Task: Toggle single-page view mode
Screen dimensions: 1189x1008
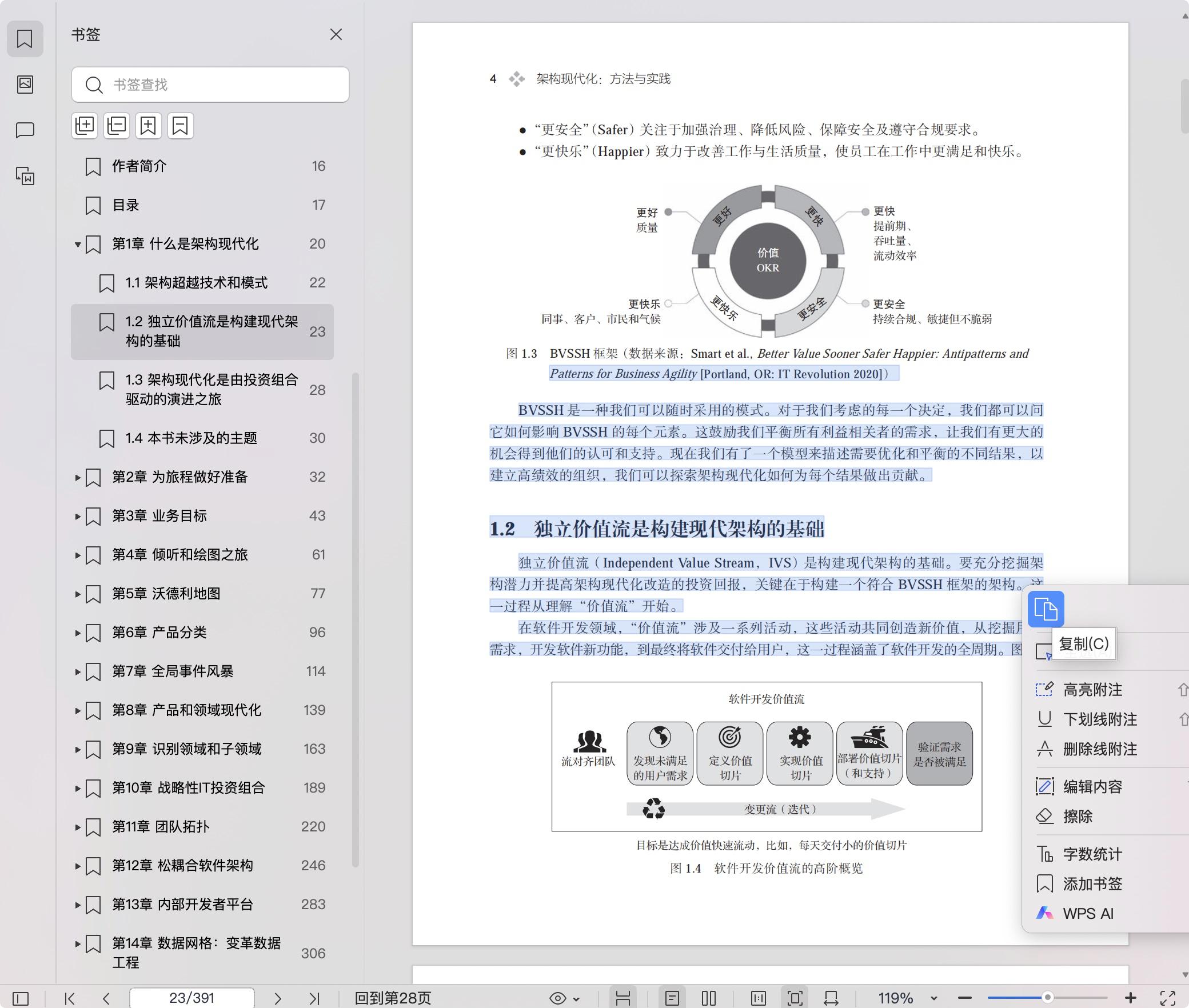Action: (x=672, y=998)
